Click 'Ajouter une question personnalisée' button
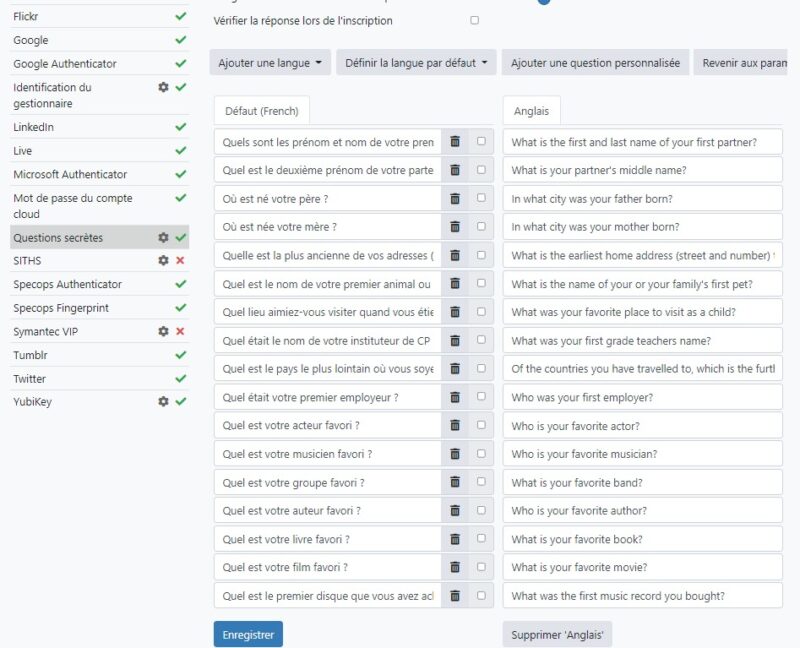Screen dimensions: 800x648 tap(595, 63)
